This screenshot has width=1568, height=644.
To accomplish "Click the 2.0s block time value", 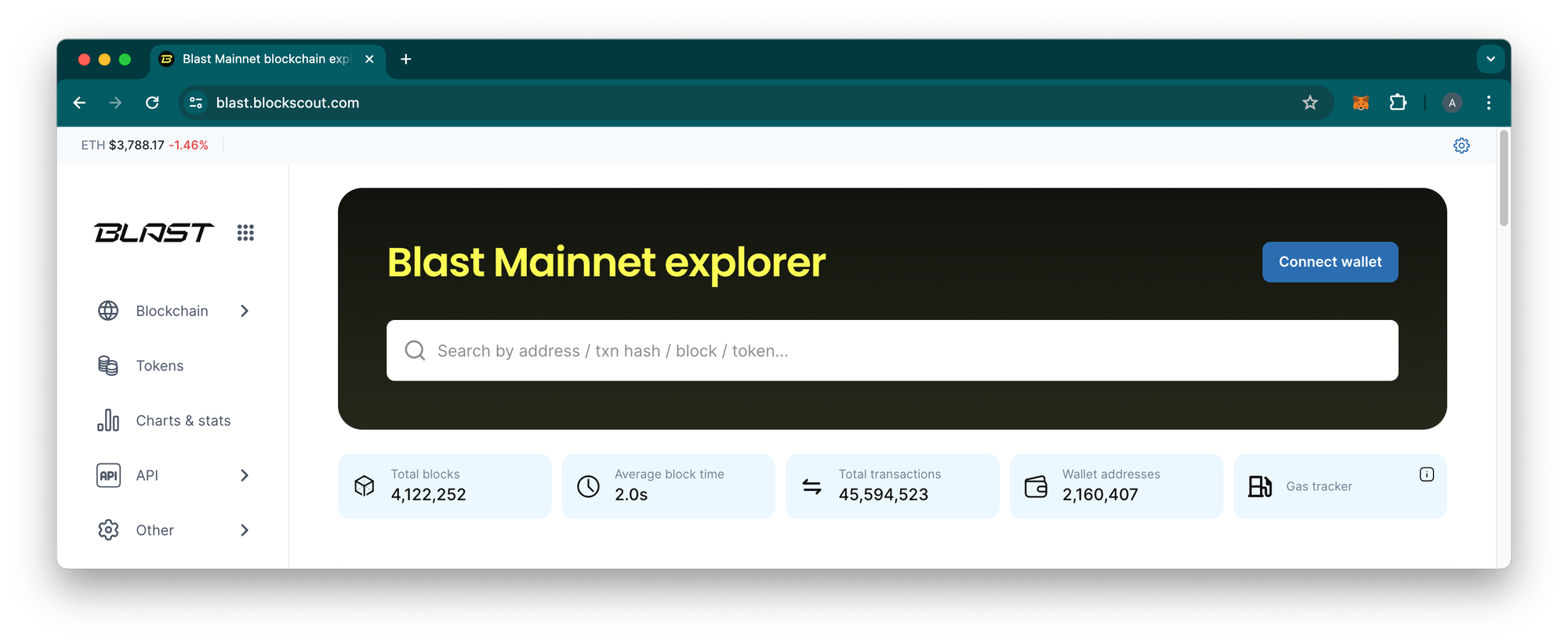I will tap(631, 495).
